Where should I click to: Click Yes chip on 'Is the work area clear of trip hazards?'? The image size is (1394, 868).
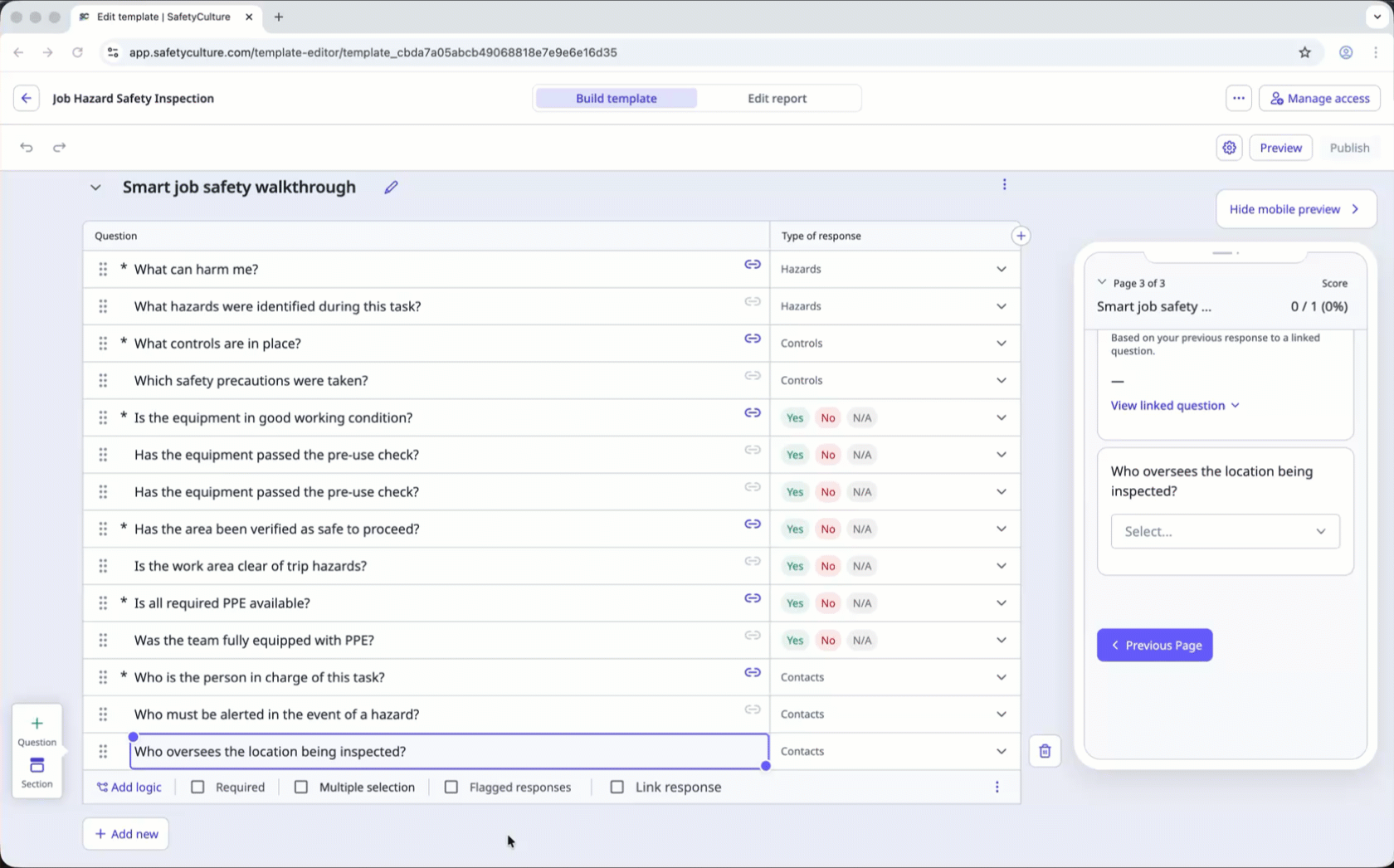point(795,566)
